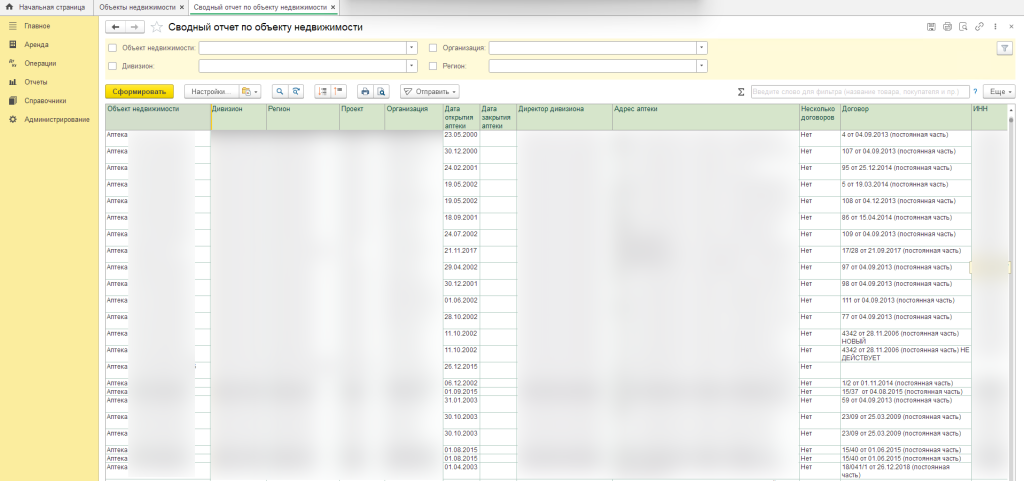Screen dimensions: 1024x481
Task: Click into the filter word search field
Action: [x=858, y=91]
